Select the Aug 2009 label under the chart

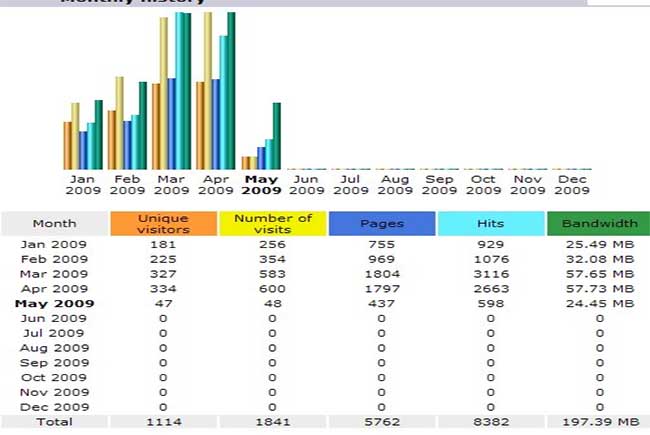(x=395, y=184)
